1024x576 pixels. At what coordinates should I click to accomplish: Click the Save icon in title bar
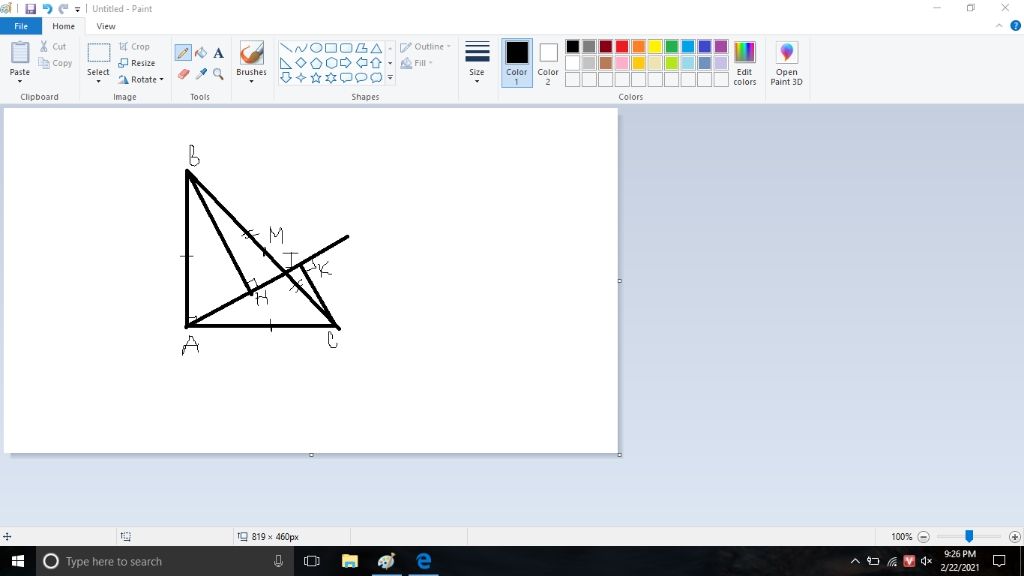point(30,8)
